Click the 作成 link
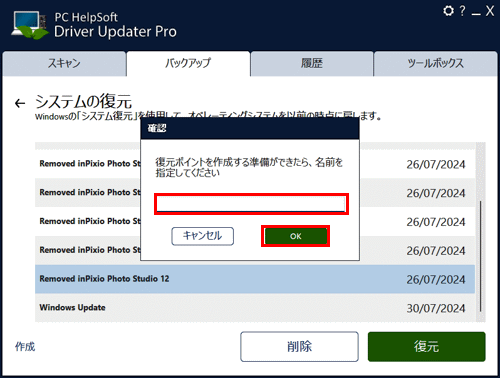 25,347
